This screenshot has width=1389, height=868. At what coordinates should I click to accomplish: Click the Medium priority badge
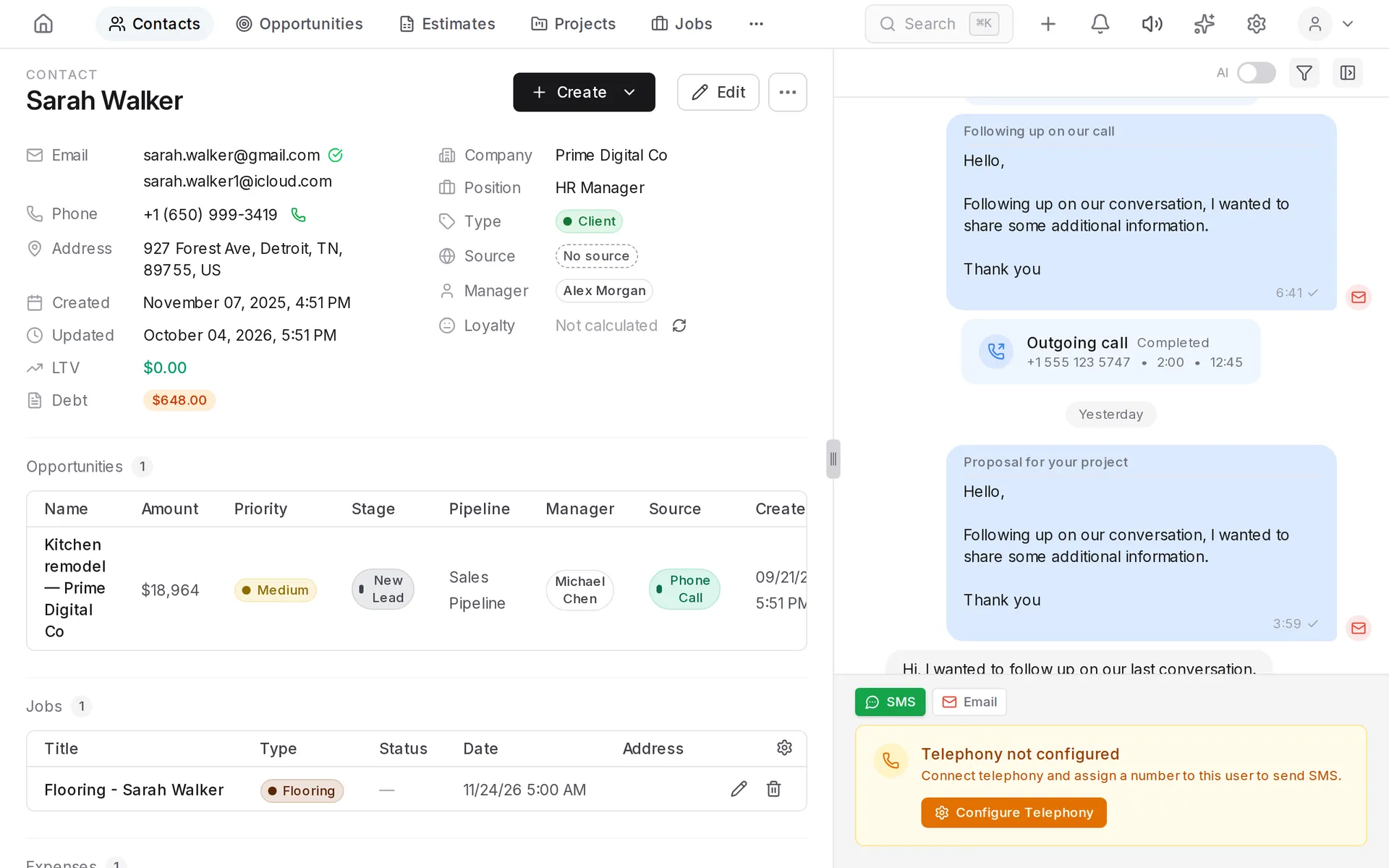[276, 590]
